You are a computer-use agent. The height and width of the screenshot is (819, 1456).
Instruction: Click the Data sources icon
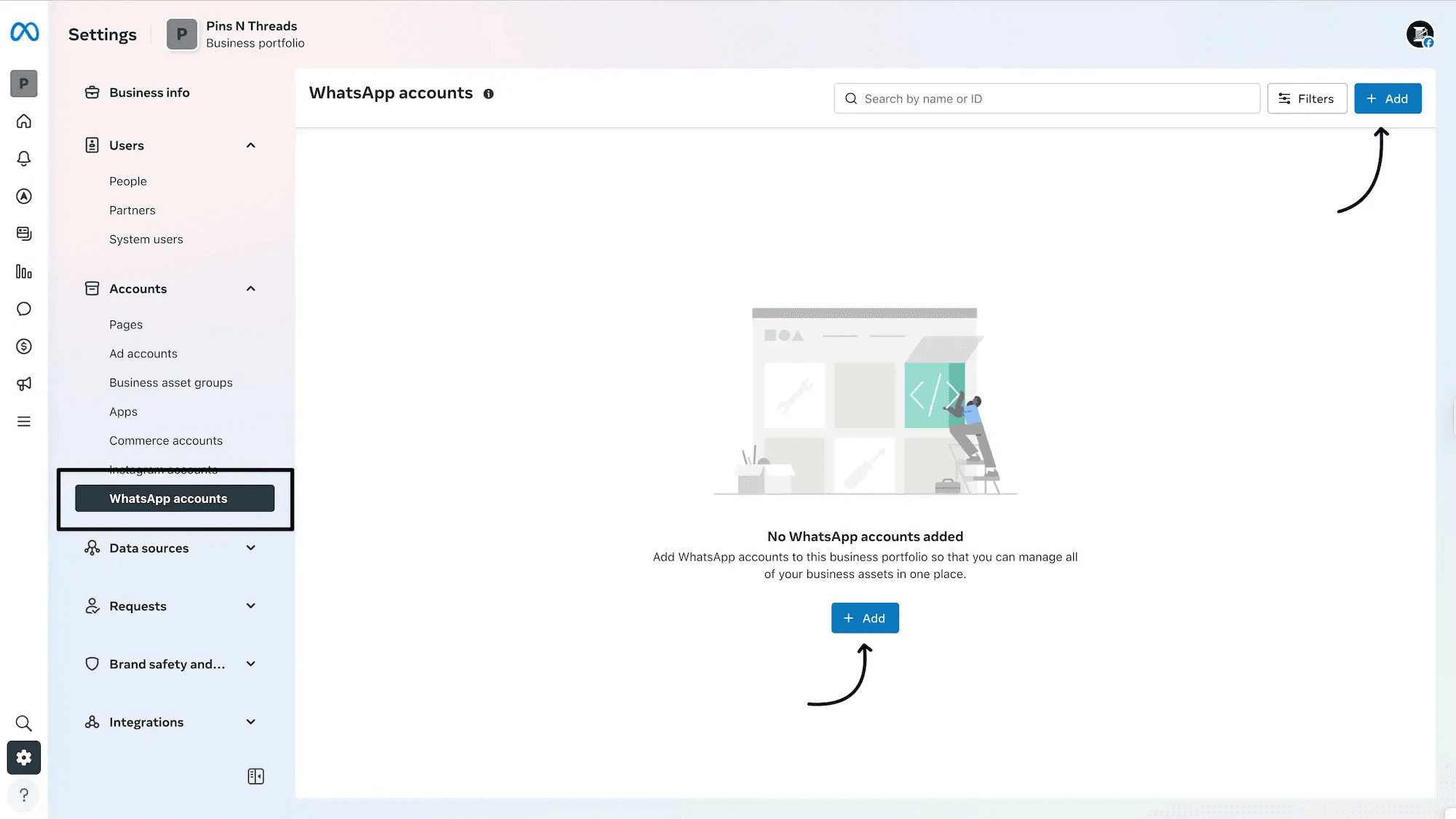(x=92, y=548)
